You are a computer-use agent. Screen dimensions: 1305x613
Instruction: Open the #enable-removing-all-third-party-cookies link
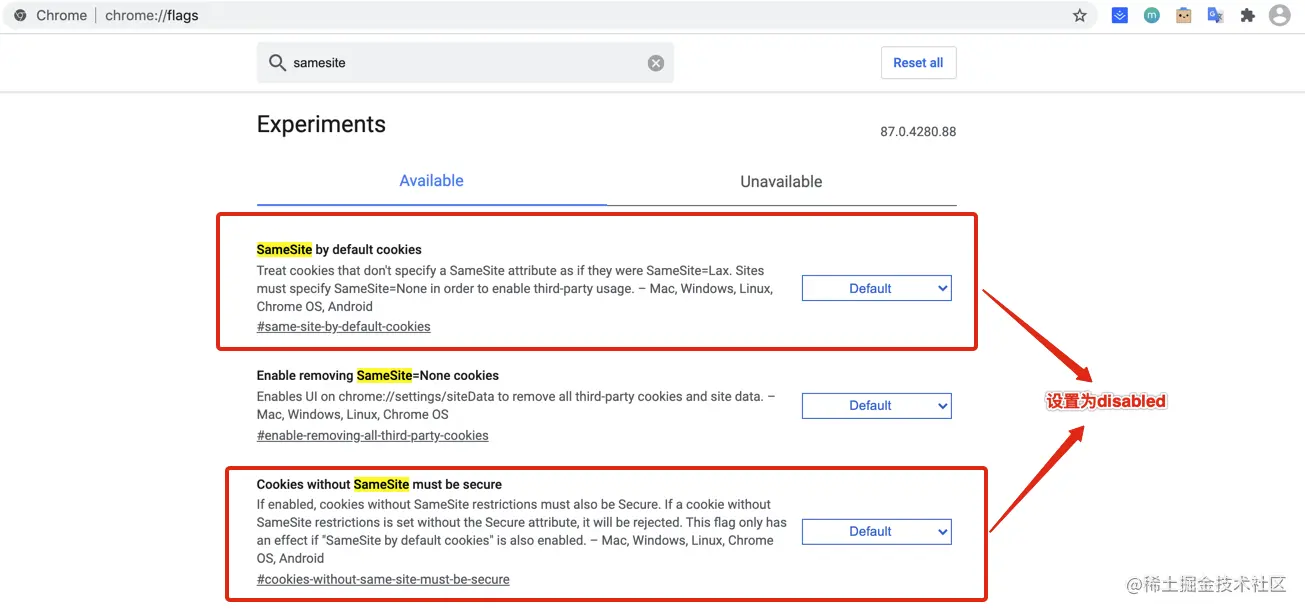click(373, 435)
